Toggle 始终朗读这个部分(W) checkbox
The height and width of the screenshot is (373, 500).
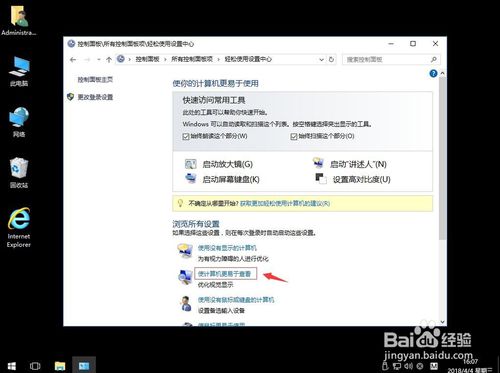pos(186,136)
